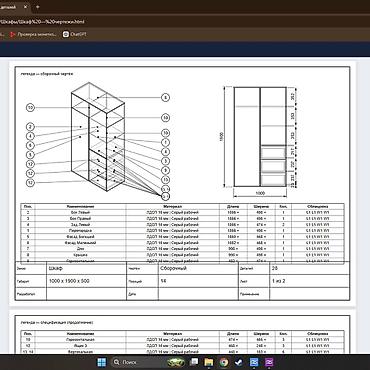Close the current browser tab

click(25, 7)
